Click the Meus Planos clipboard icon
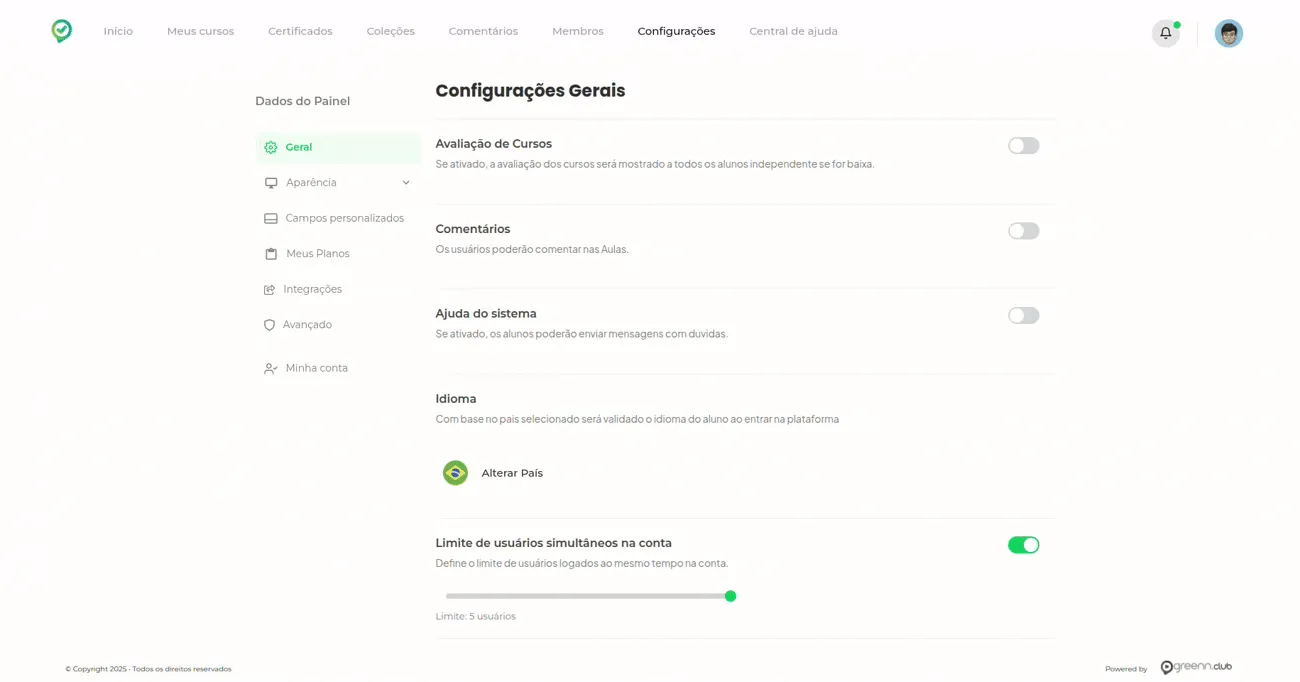The image size is (1300, 682). 271,254
